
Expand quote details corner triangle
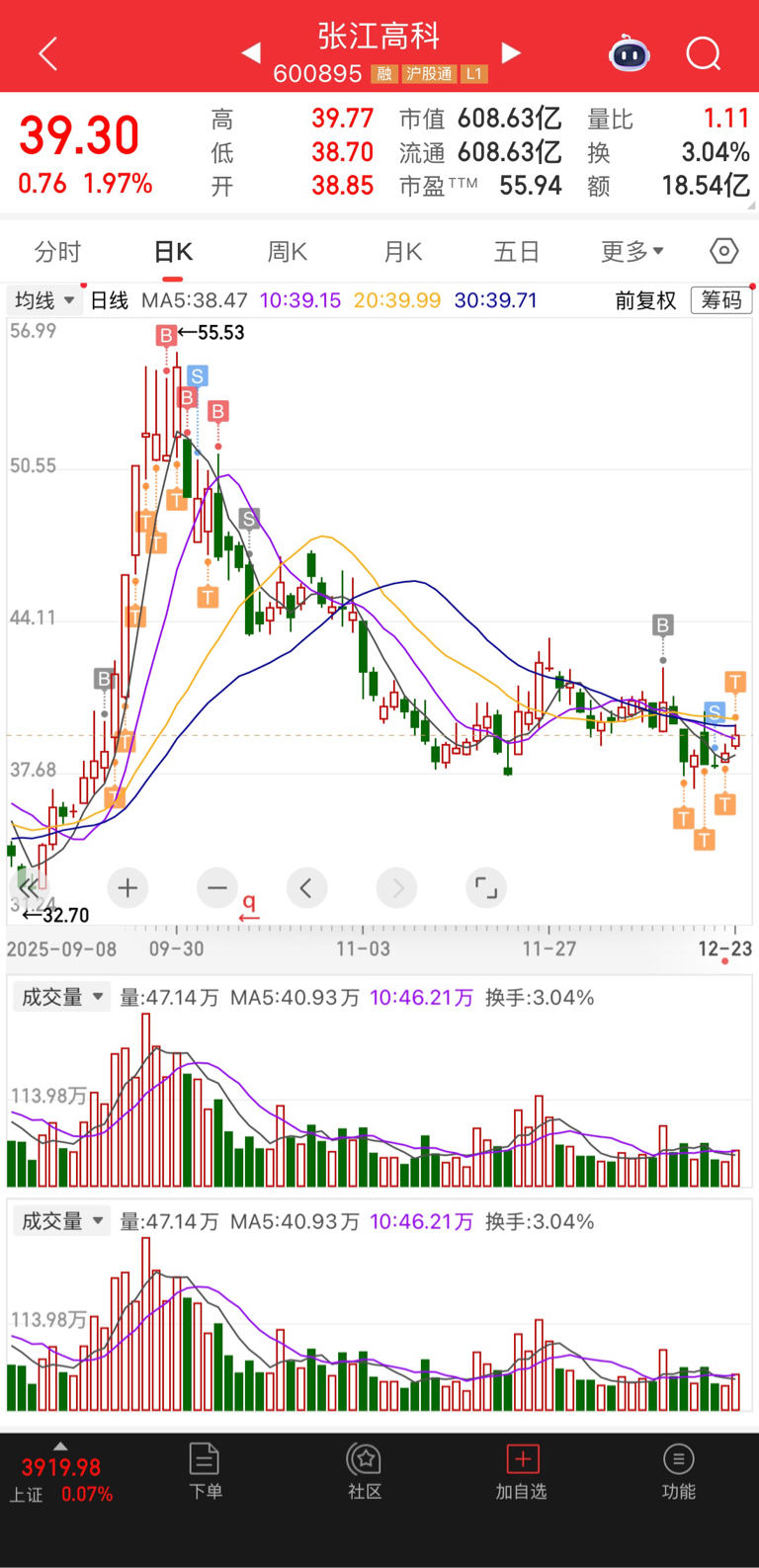(x=752, y=206)
